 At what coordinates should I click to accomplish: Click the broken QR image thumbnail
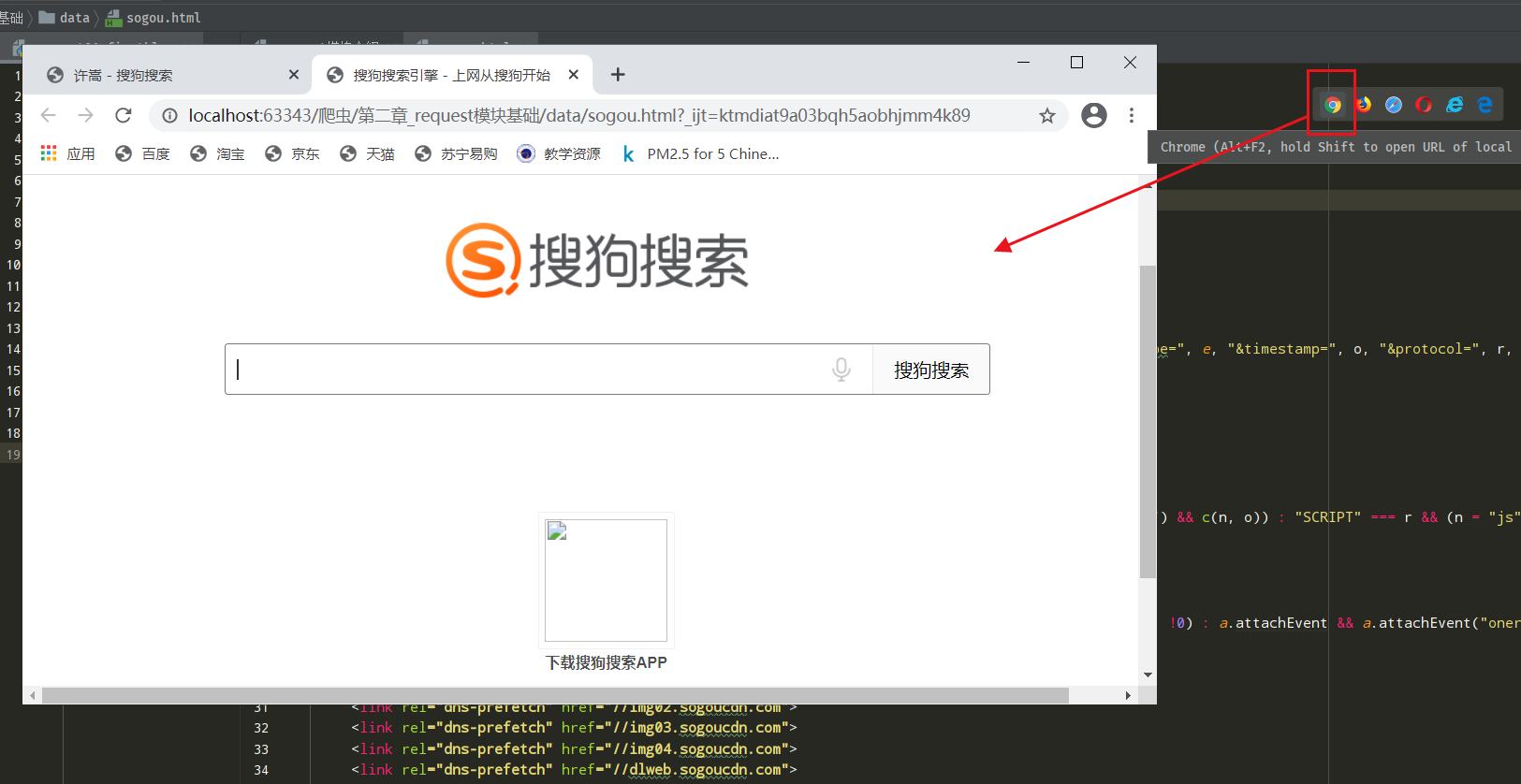(x=607, y=580)
